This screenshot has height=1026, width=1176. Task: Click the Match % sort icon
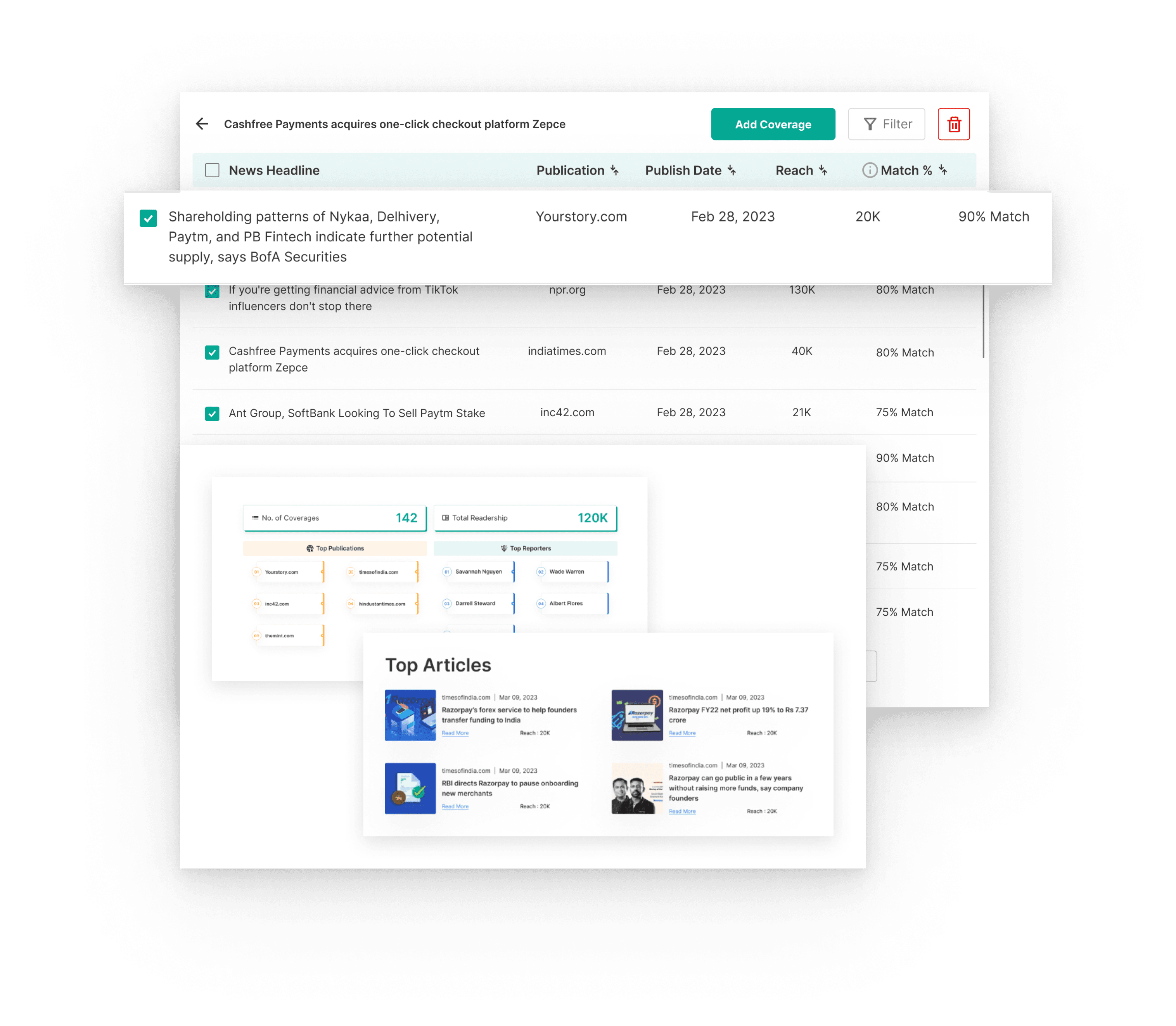[944, 170]
